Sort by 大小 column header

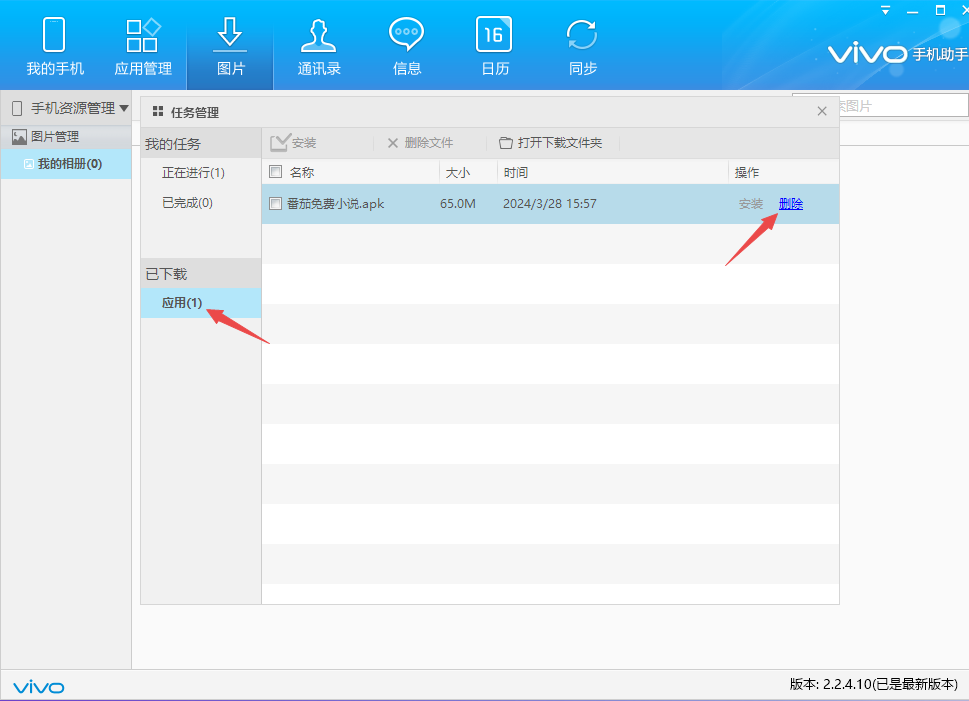457,172
